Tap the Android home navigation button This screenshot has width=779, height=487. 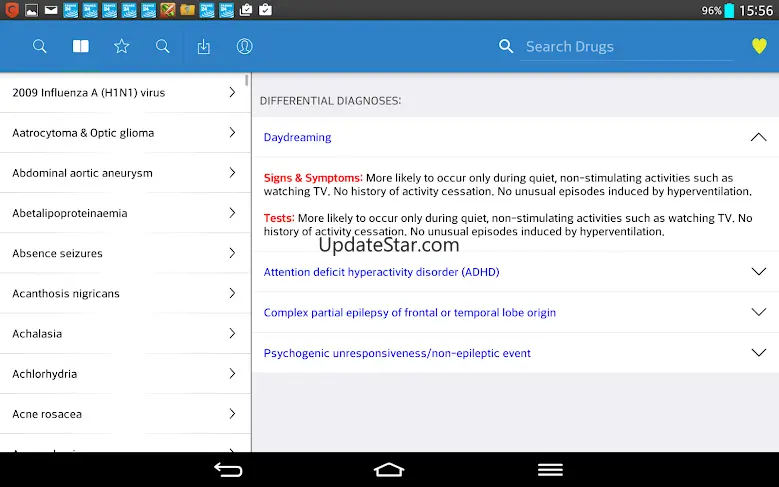pyautogui.click(x=389, y=470)
